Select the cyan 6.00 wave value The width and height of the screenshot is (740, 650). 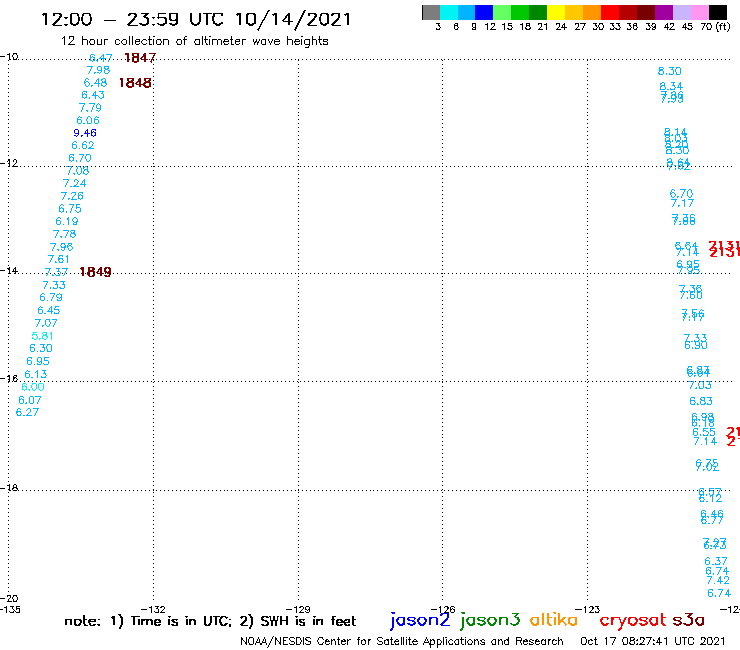click(x=33, y=387)
